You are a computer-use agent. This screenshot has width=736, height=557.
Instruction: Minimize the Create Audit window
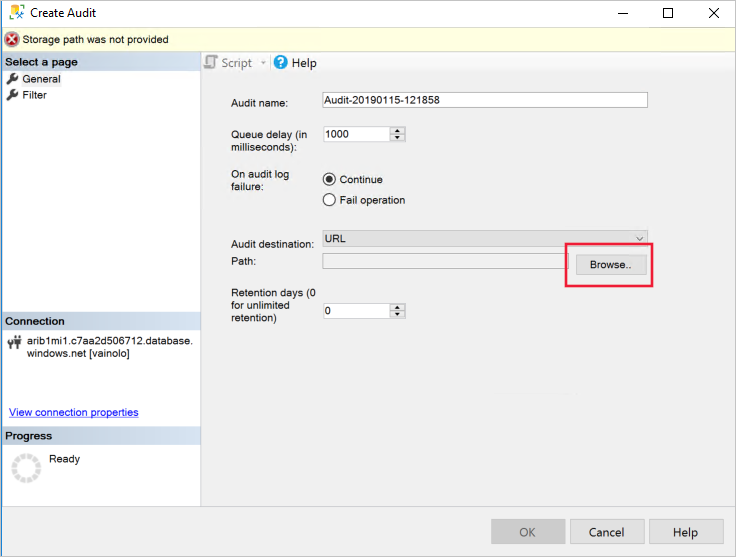tap(623, 13)
